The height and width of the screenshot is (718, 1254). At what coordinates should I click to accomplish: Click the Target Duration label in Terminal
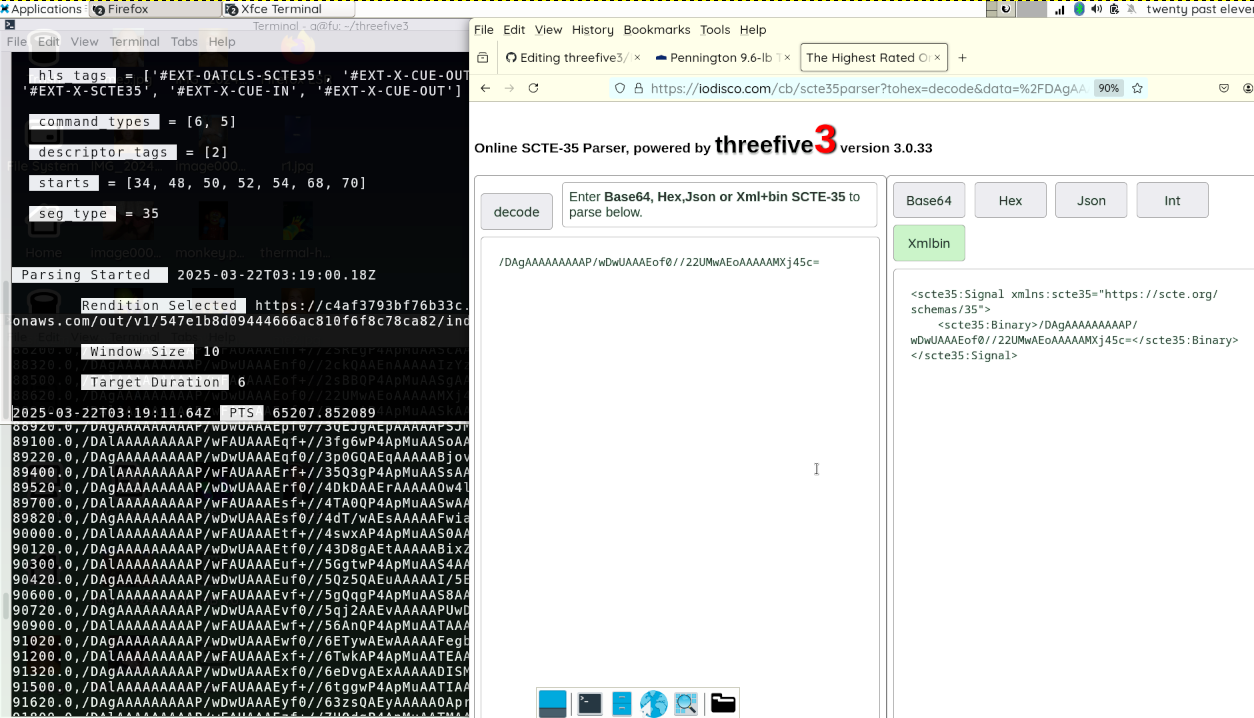tap(155, 382)
